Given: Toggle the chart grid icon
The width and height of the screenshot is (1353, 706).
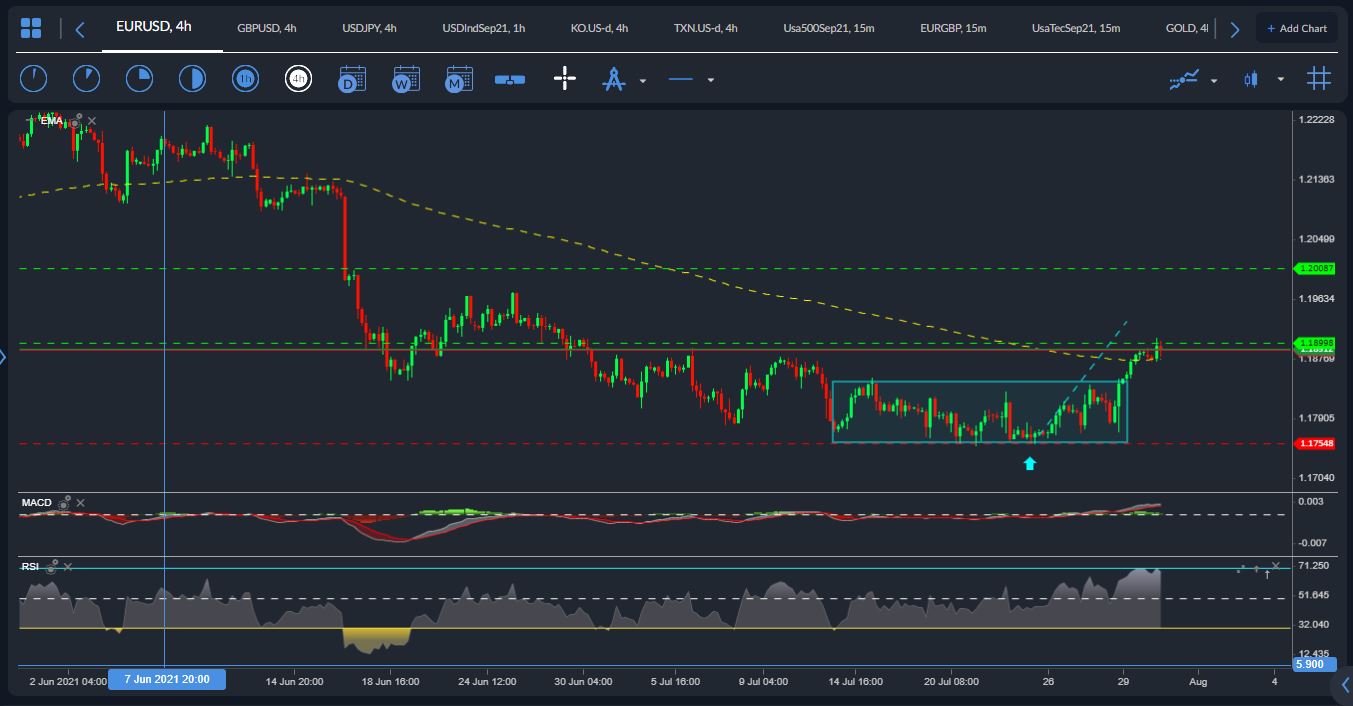Looking at the screenshot, I should pos(1318,78).
